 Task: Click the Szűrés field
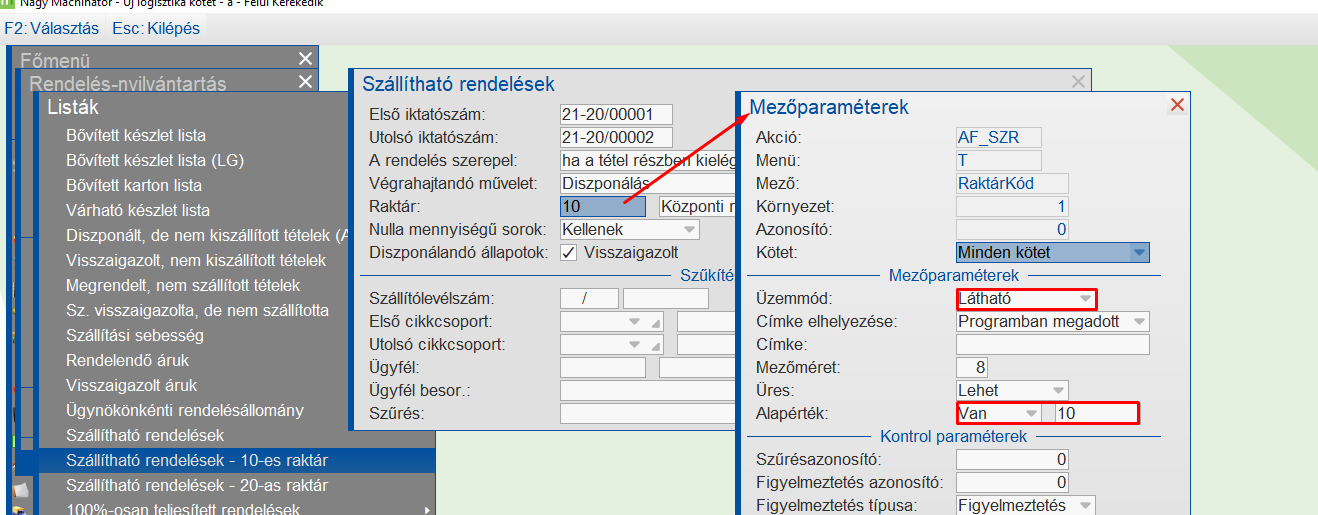tap(648, 413)
